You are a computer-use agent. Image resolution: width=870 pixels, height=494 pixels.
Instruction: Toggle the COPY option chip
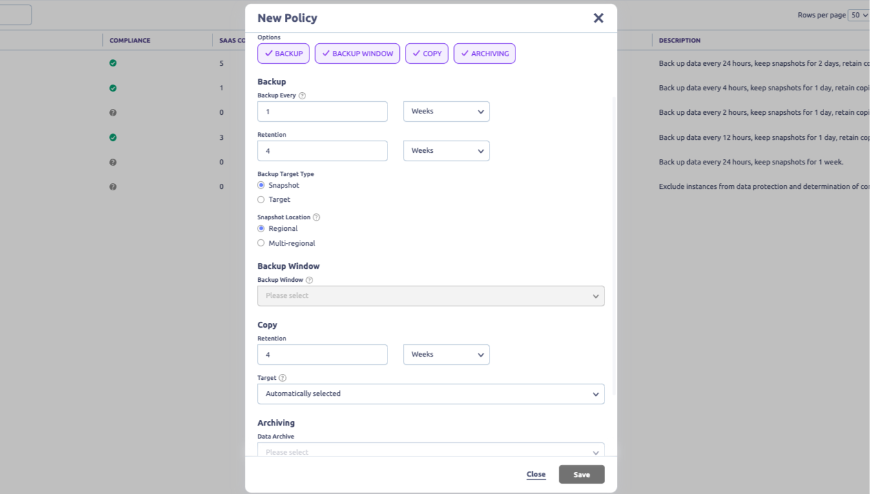427,52
